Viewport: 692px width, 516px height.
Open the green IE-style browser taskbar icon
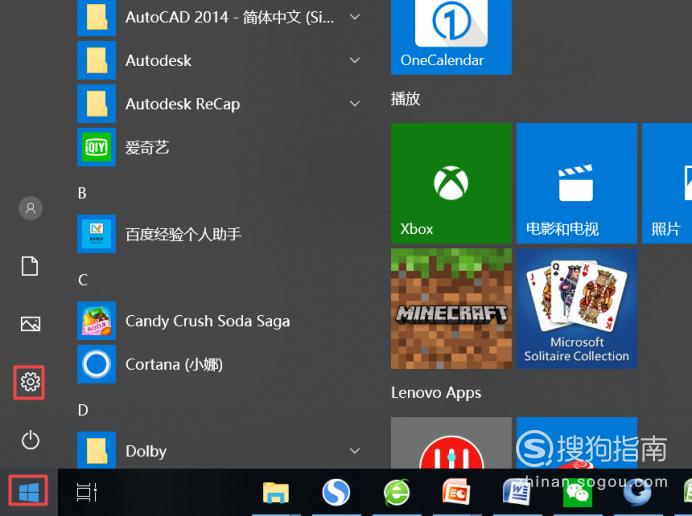click(x=396, y=492)
